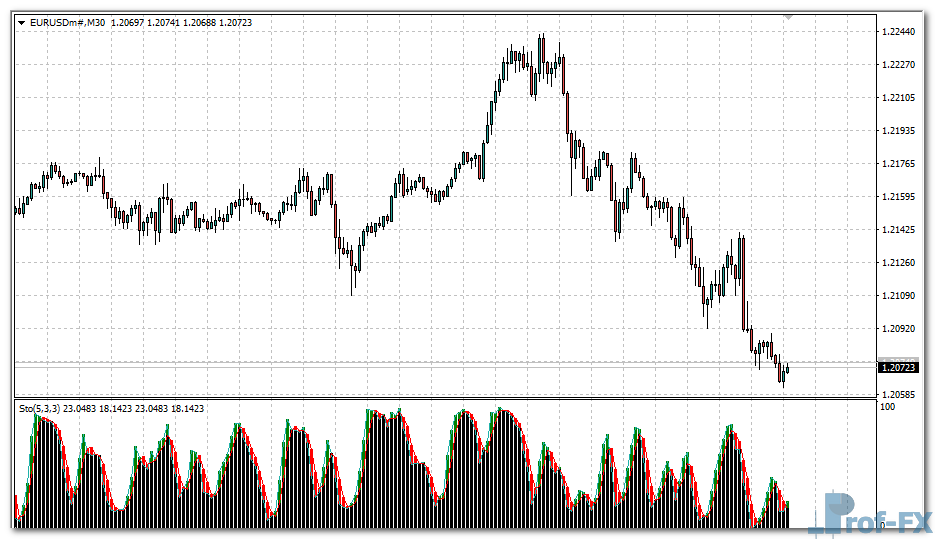The image size is (935, 539).
Task: Click the 1.22440 price scale label
Action: pos(899,32)
